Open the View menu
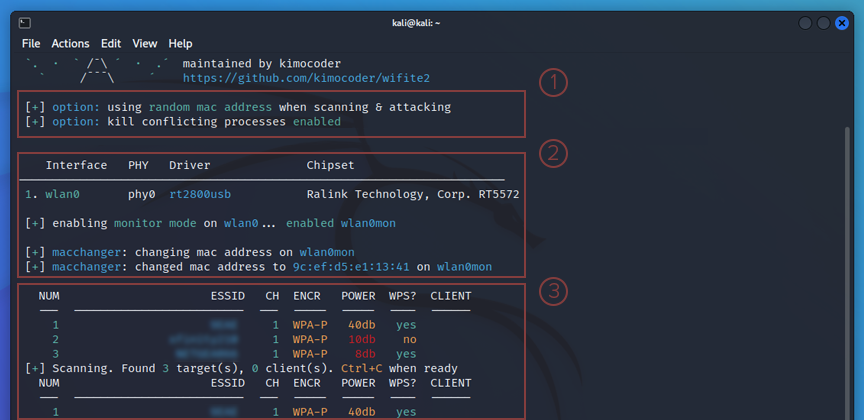 (x=145, y=44)
